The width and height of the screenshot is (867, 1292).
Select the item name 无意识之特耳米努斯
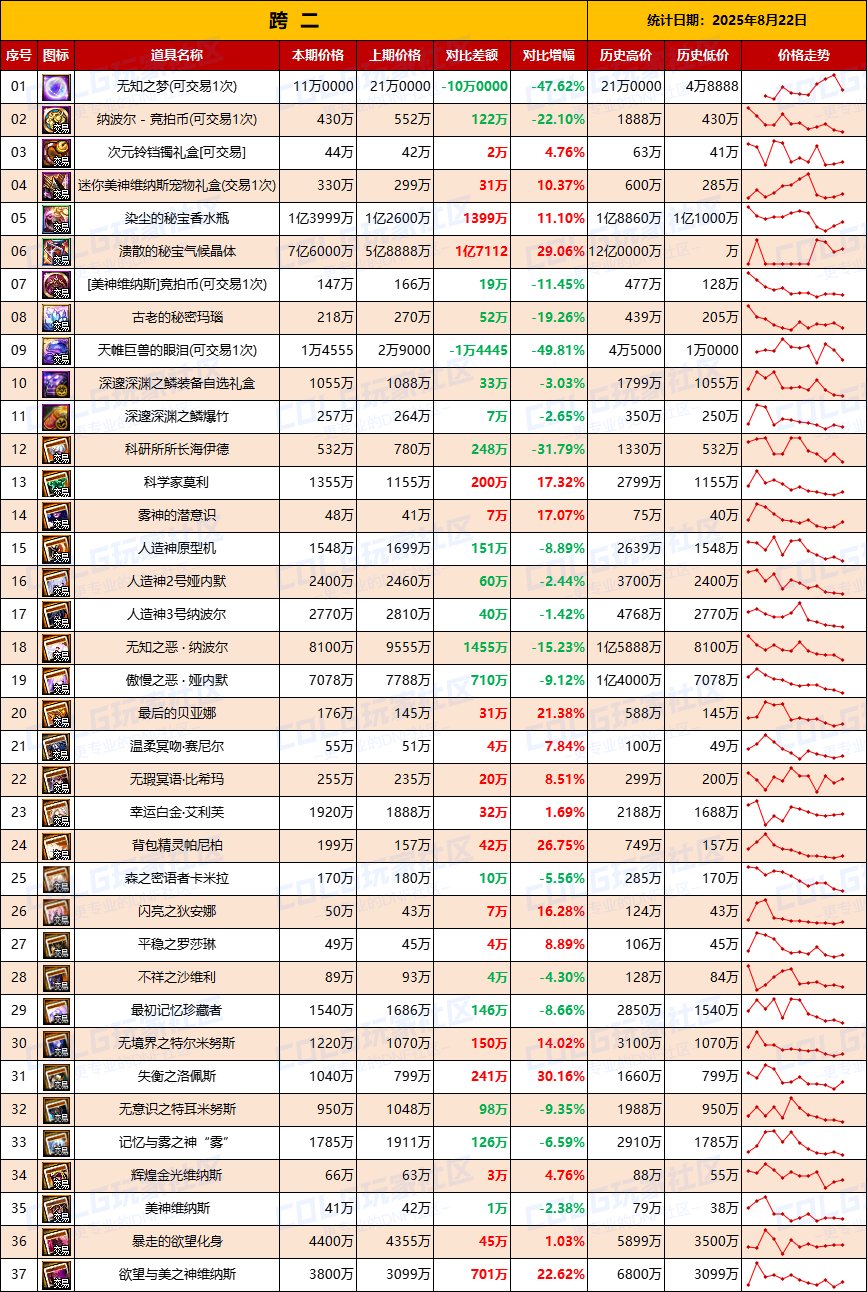click(x=177, y=1110)
